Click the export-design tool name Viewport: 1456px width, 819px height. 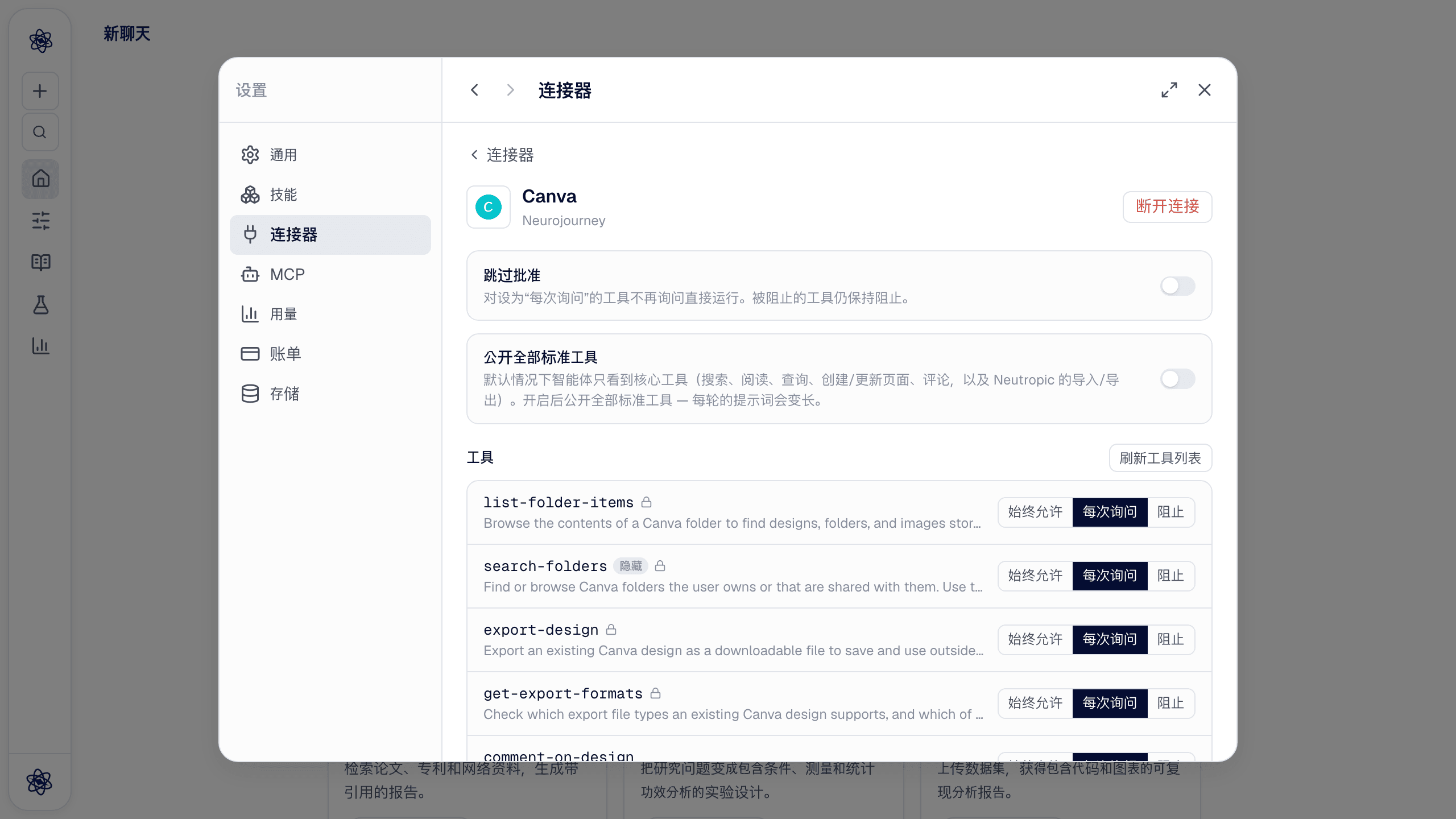pos(541,630)
